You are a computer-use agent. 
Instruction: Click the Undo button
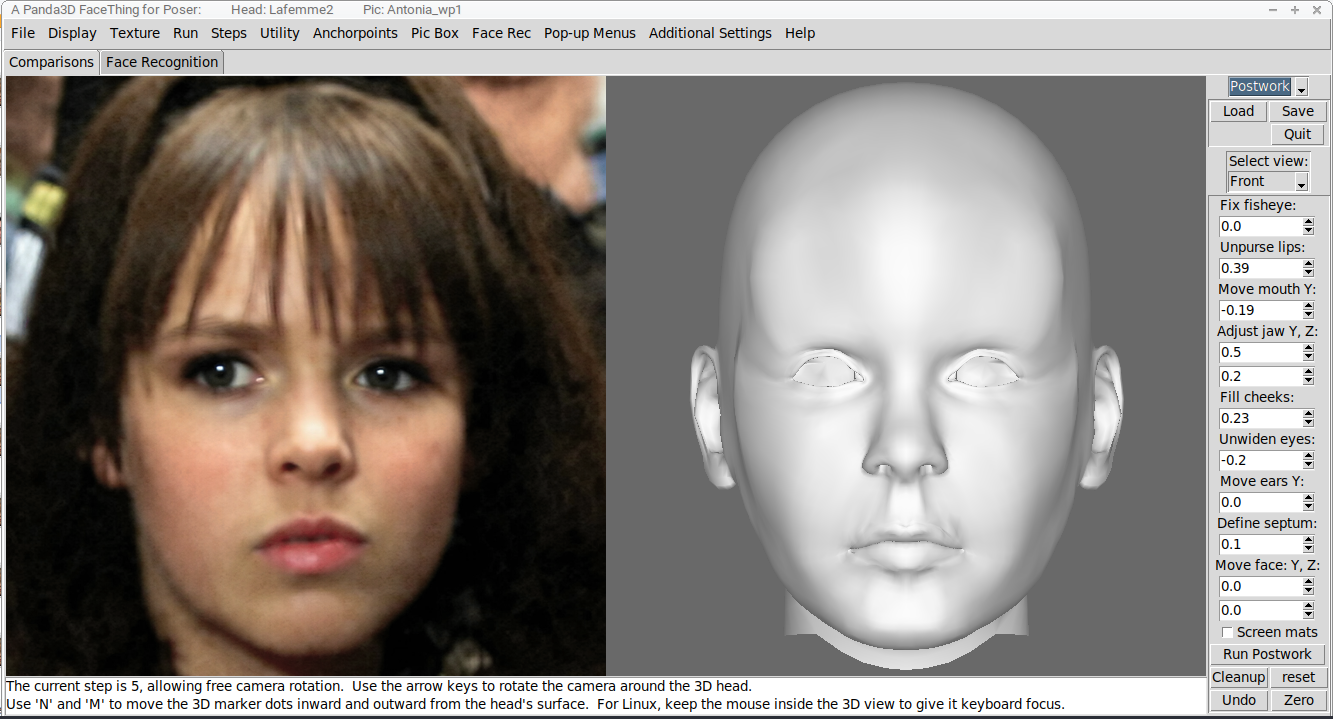(x=1238, y=700)
